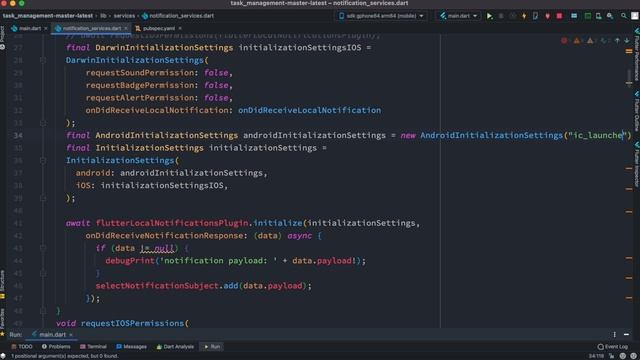Viewport: 640px width, 360px height.
Task: Open the device selector dropdown
Action: (382, 16)
